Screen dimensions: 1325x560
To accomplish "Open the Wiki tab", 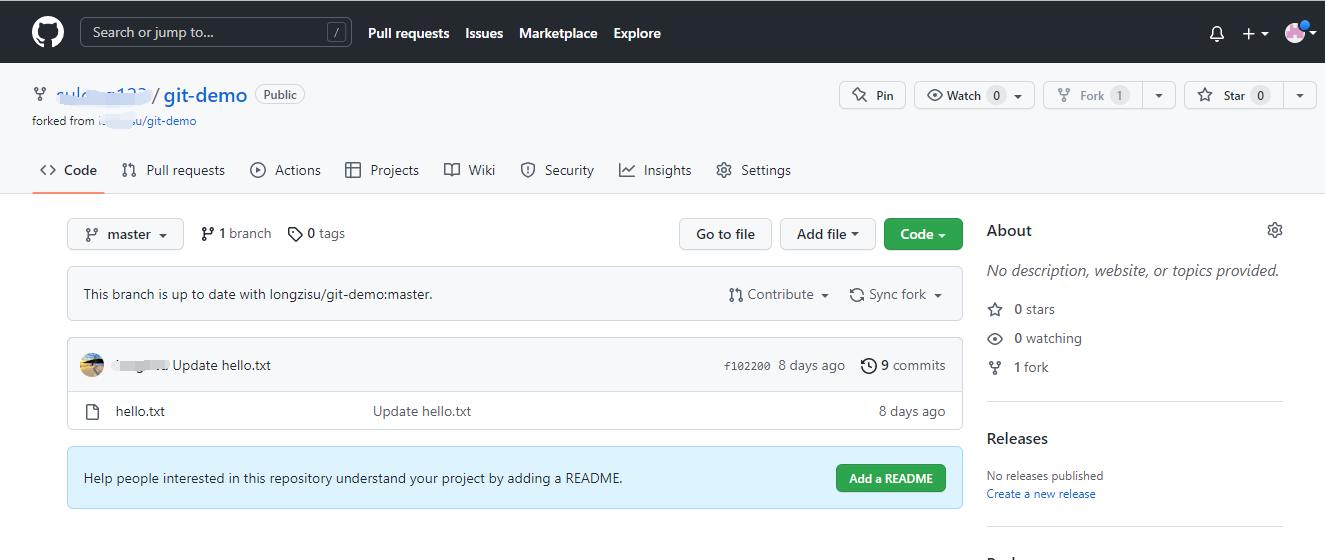I will [x=469, y=170].
